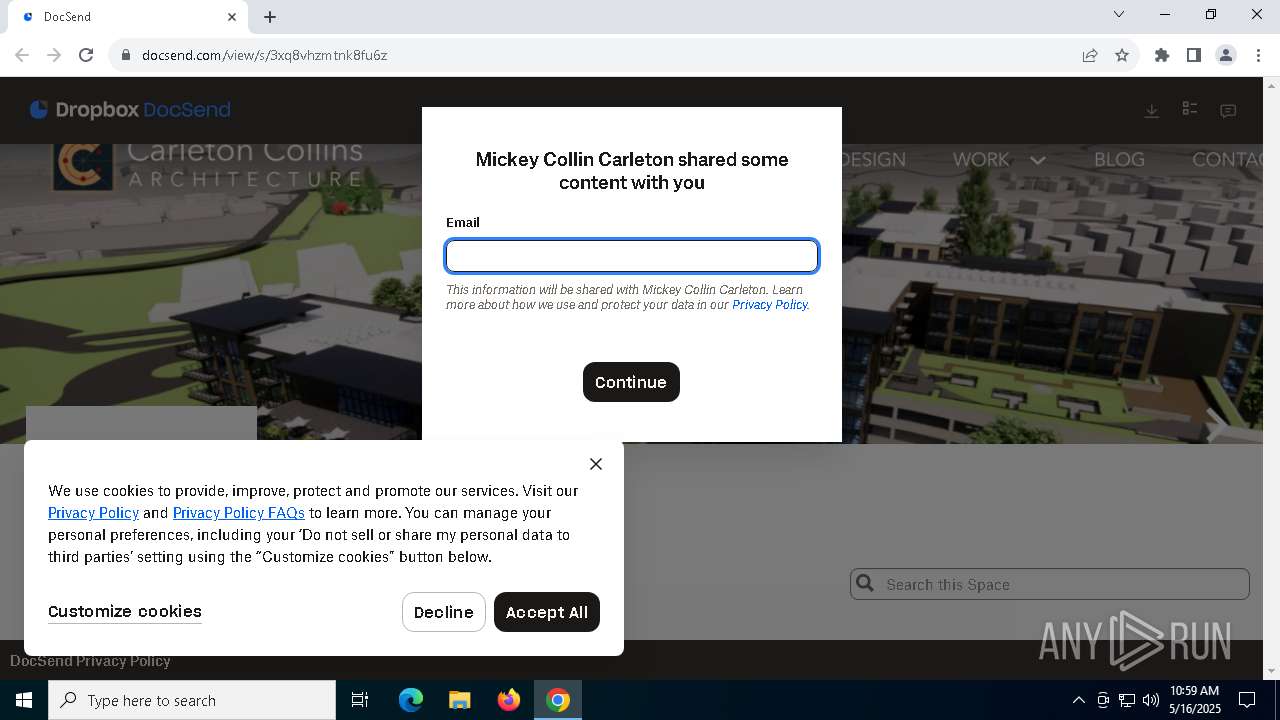The width and height of the screenshot is (1280, 720).
Task: Reload the page with browser refresh icon
Action: [86, 55]
